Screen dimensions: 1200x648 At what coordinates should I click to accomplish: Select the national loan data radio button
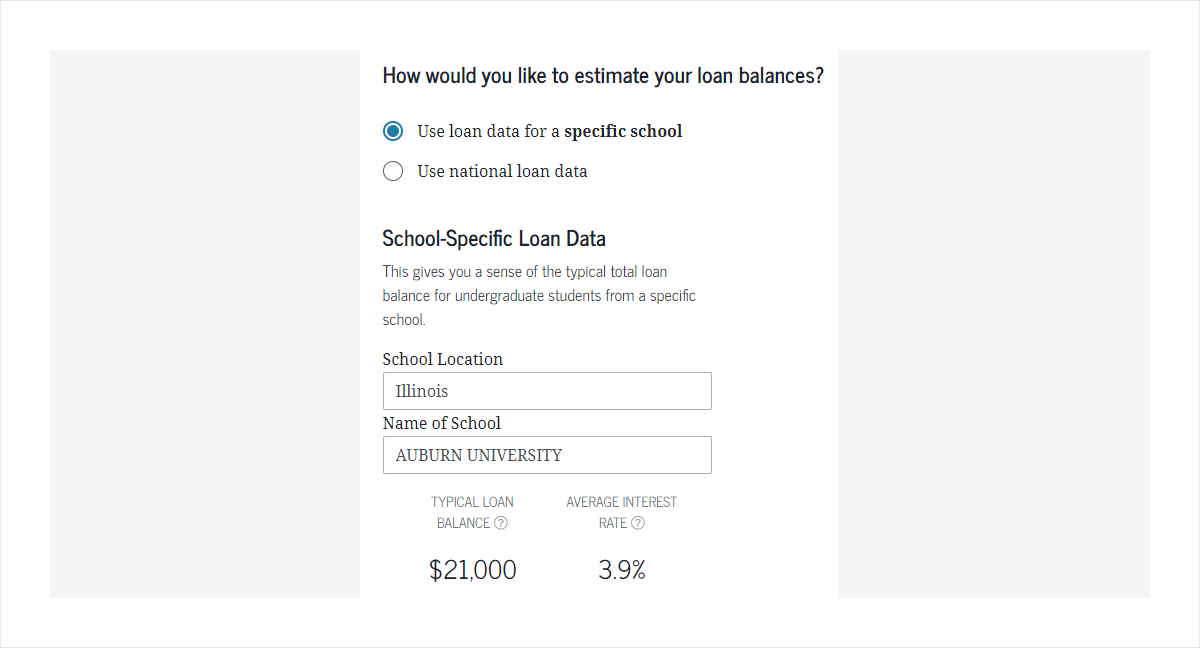click(x=393, y=171)
